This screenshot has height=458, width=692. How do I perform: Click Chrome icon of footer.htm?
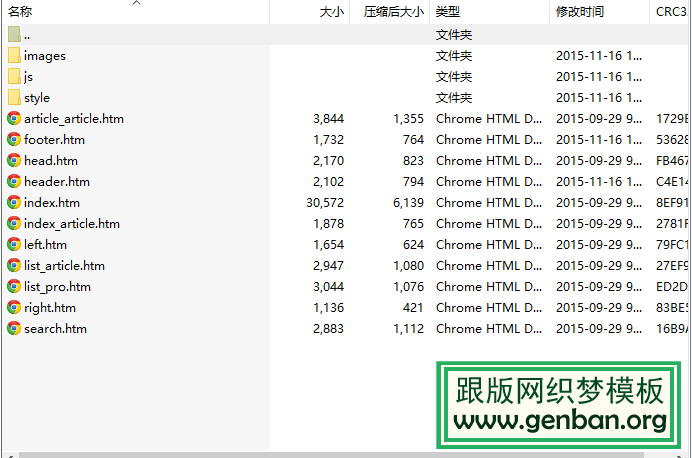click(x=14, y=139)
